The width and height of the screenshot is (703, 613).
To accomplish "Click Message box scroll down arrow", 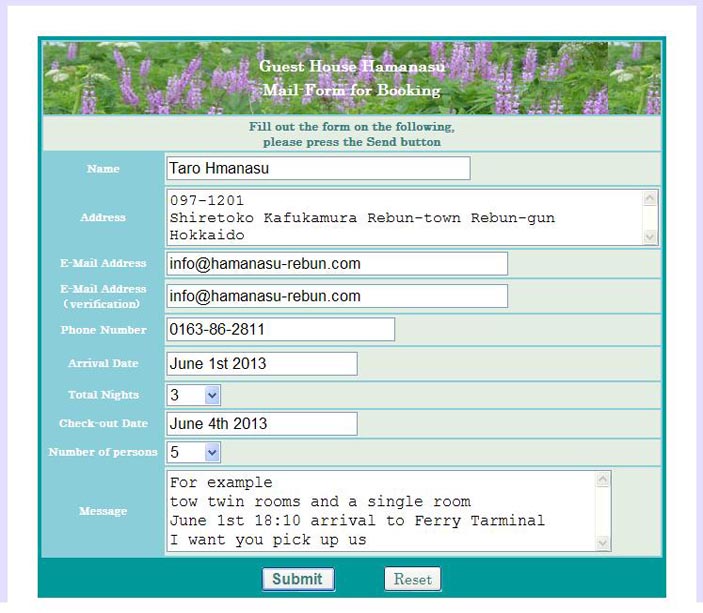I will pos(603,543).
